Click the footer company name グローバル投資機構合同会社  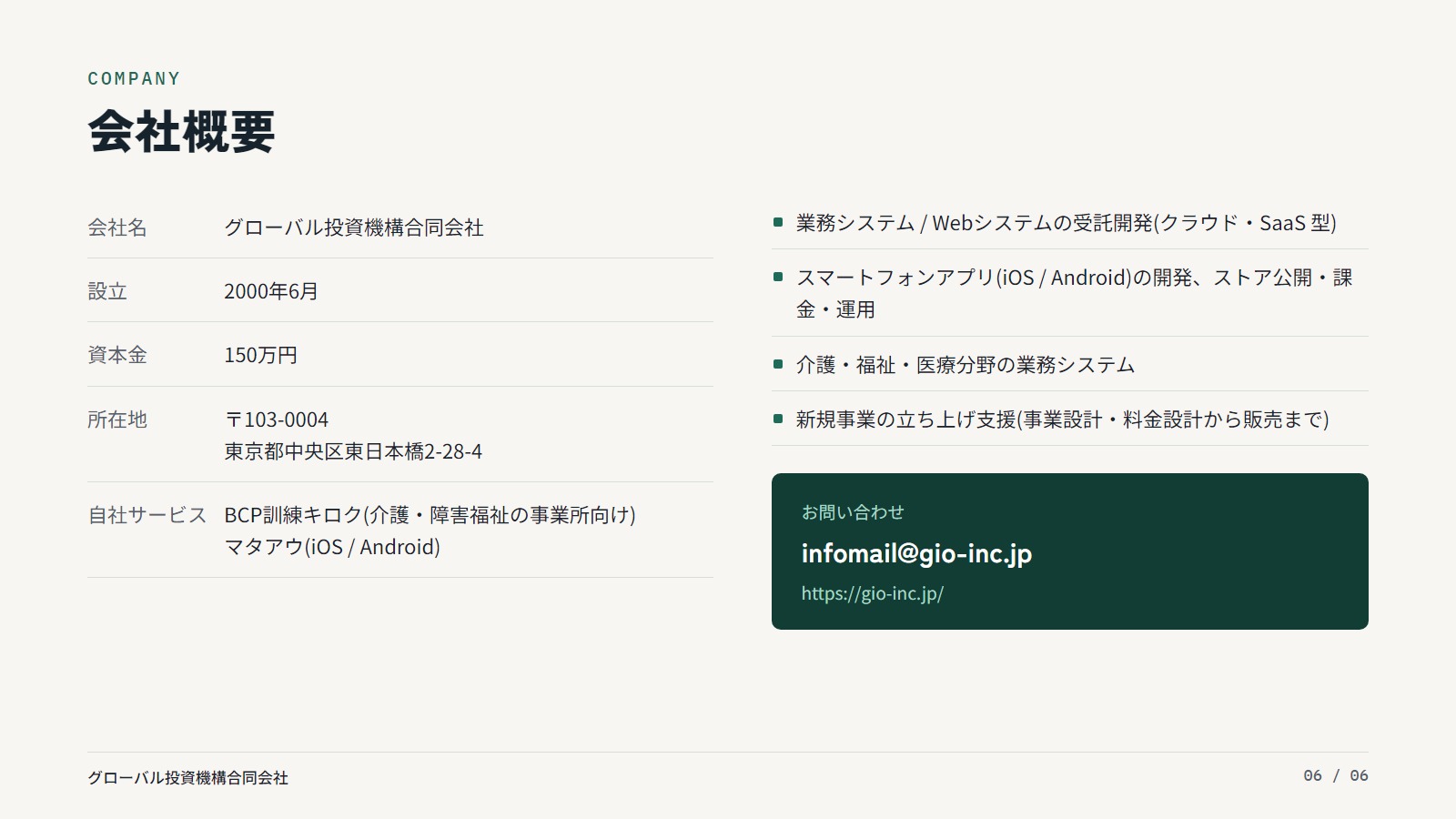187,778
